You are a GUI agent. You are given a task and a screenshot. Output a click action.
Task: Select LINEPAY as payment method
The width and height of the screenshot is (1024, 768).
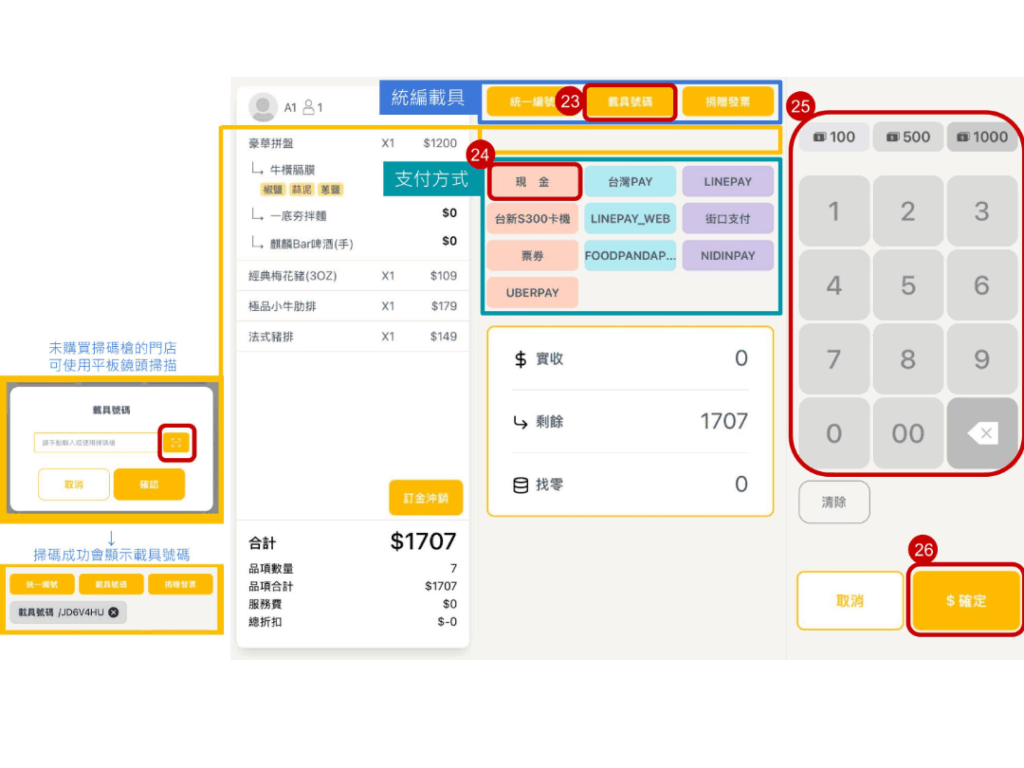tap(727, 182)
